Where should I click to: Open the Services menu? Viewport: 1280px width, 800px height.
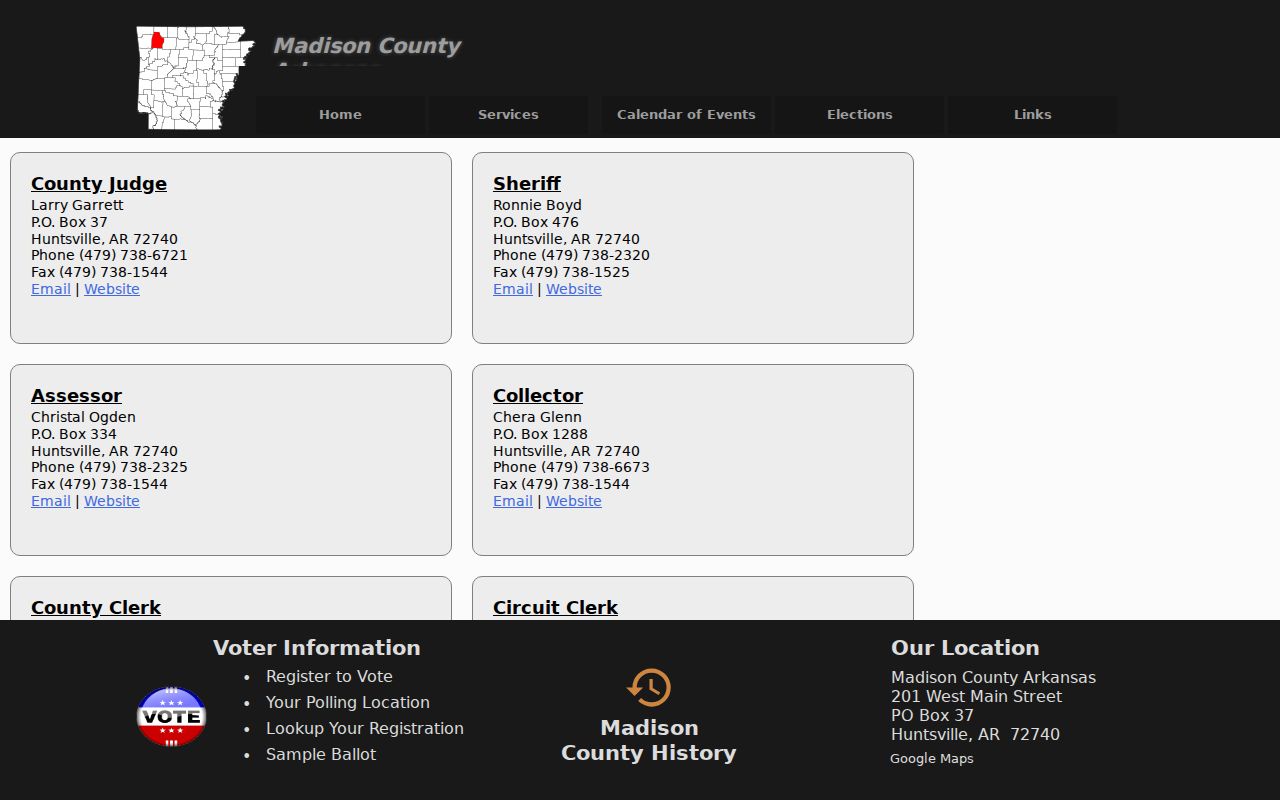508,114
